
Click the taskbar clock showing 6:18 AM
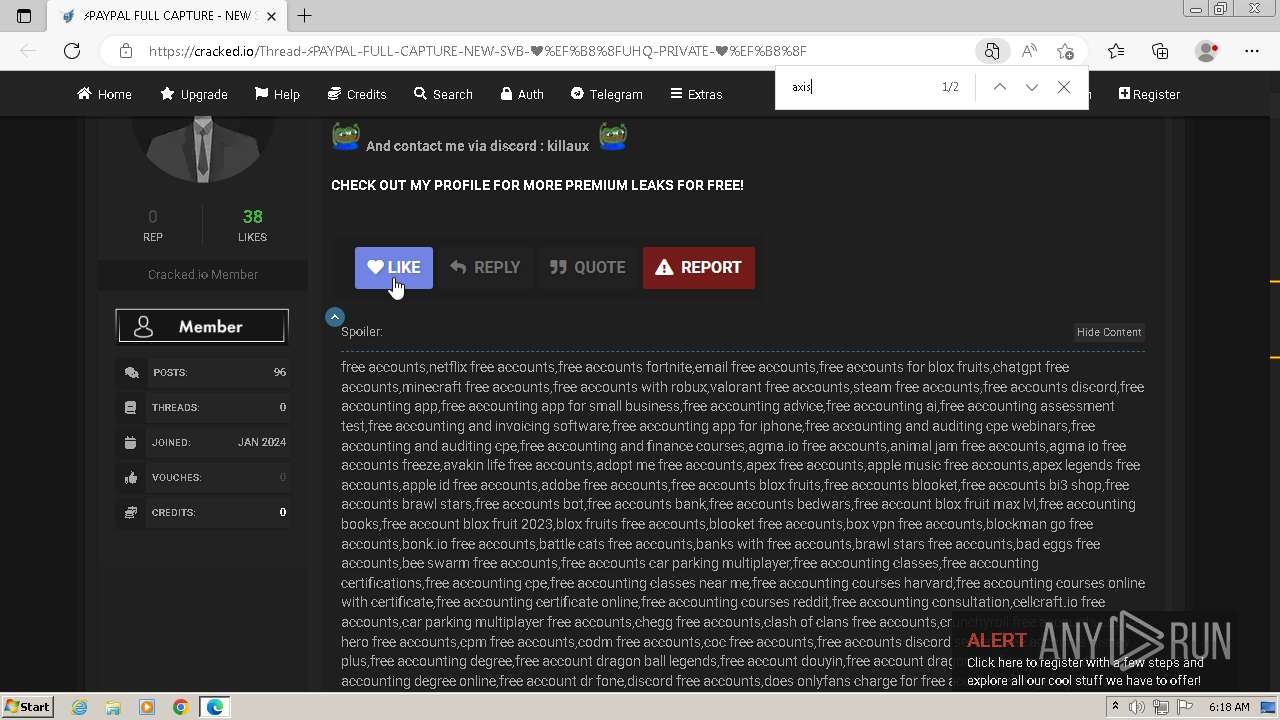click(x=1229, y=707)
